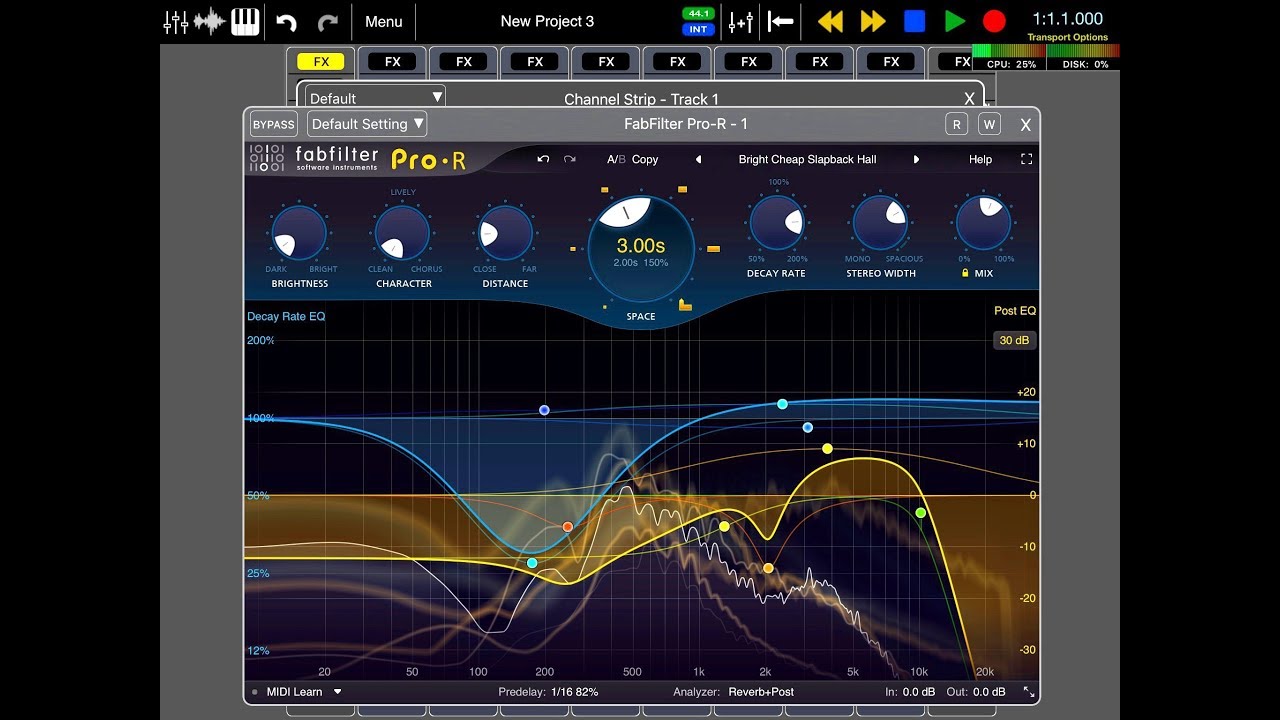This screenshot has width=1280, height=720.
Task: Click the 44.1 sample rate indicator
Action: [698, 13]
